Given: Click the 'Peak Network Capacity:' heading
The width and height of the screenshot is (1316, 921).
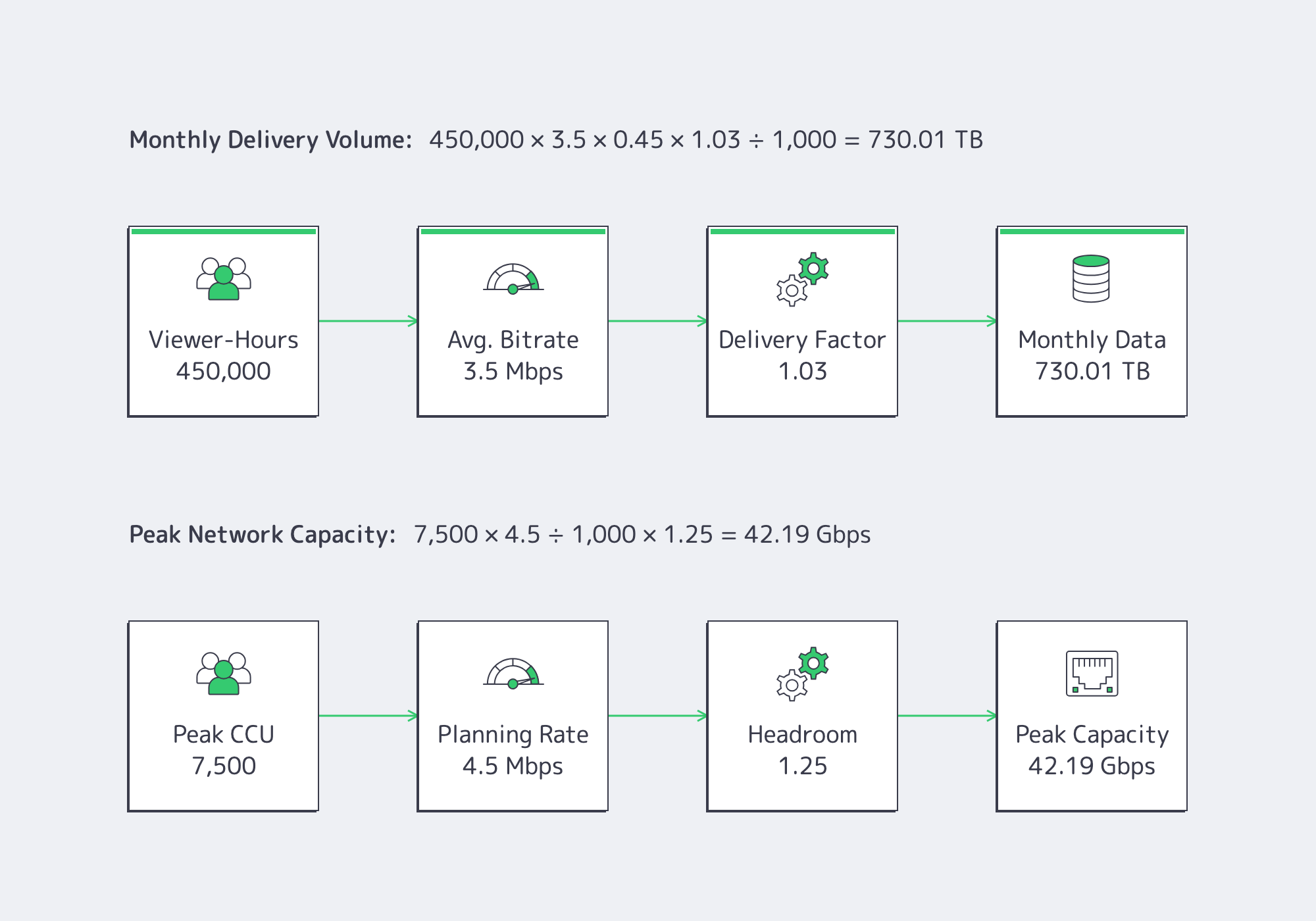Looking at the screenshot, I should point(263,535).
